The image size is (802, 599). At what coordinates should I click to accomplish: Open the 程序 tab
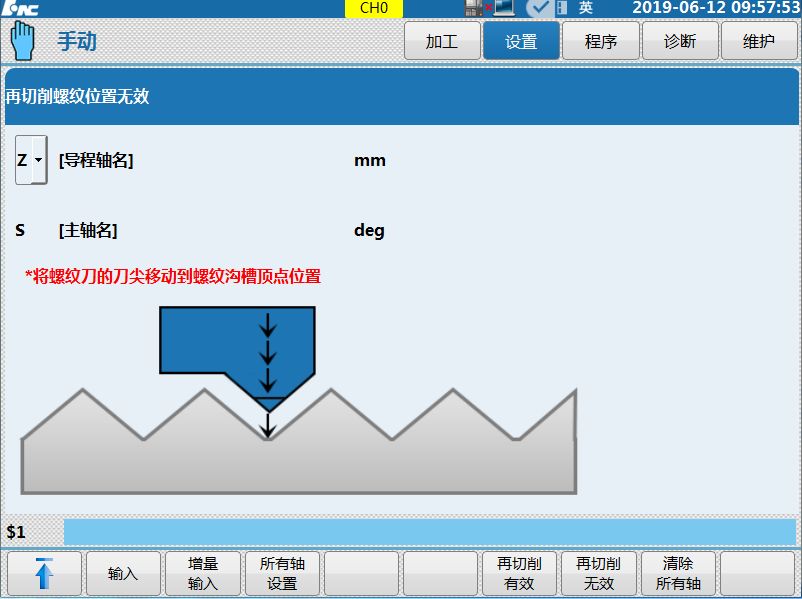tap(601, 42)
